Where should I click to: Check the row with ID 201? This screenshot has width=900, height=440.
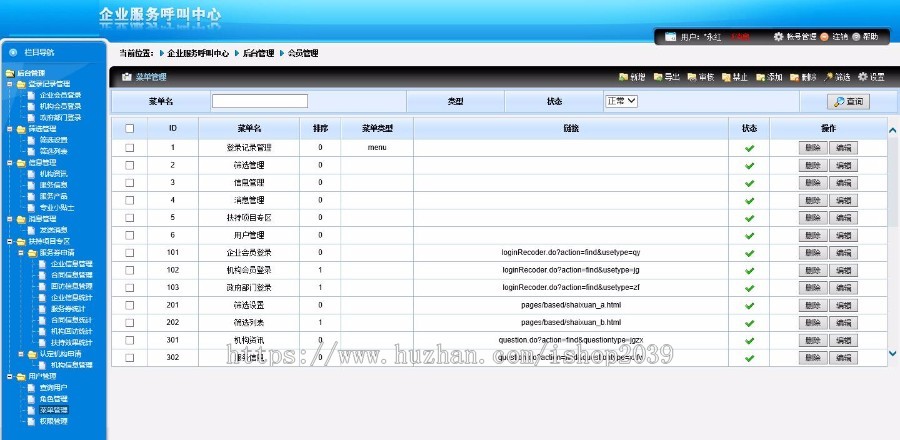130,305
